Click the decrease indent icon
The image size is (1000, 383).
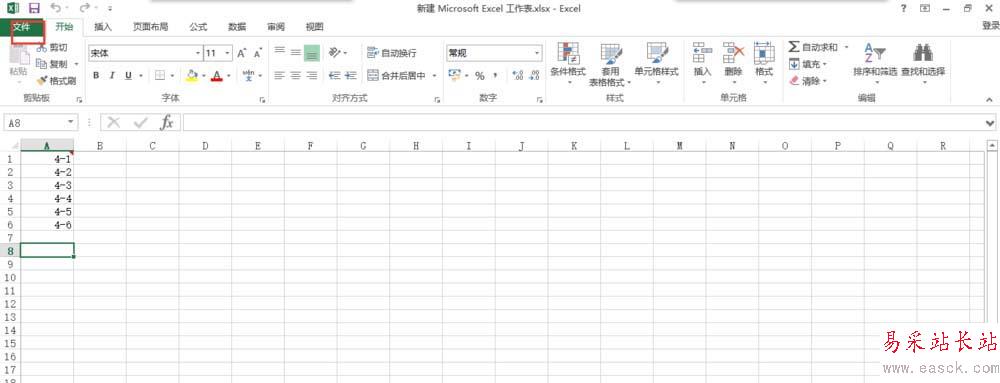click(x=334, y=76)
